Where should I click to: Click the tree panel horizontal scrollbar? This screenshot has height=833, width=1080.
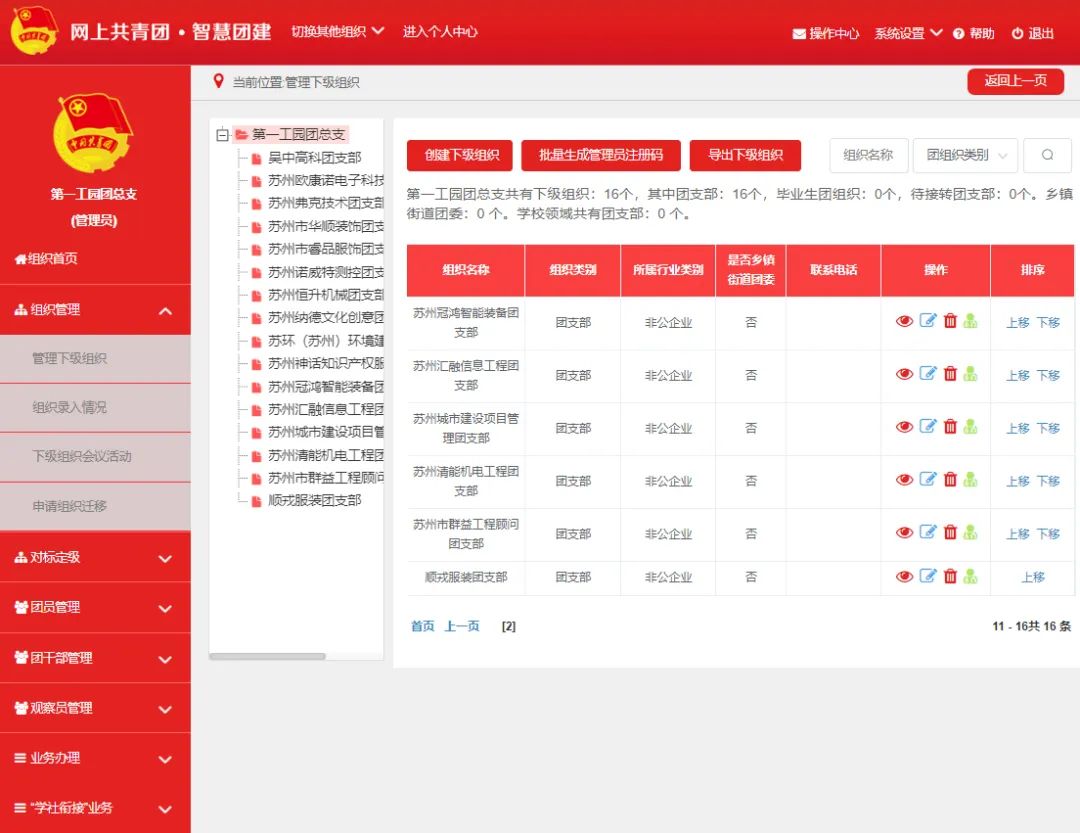[x=267, y=656]
